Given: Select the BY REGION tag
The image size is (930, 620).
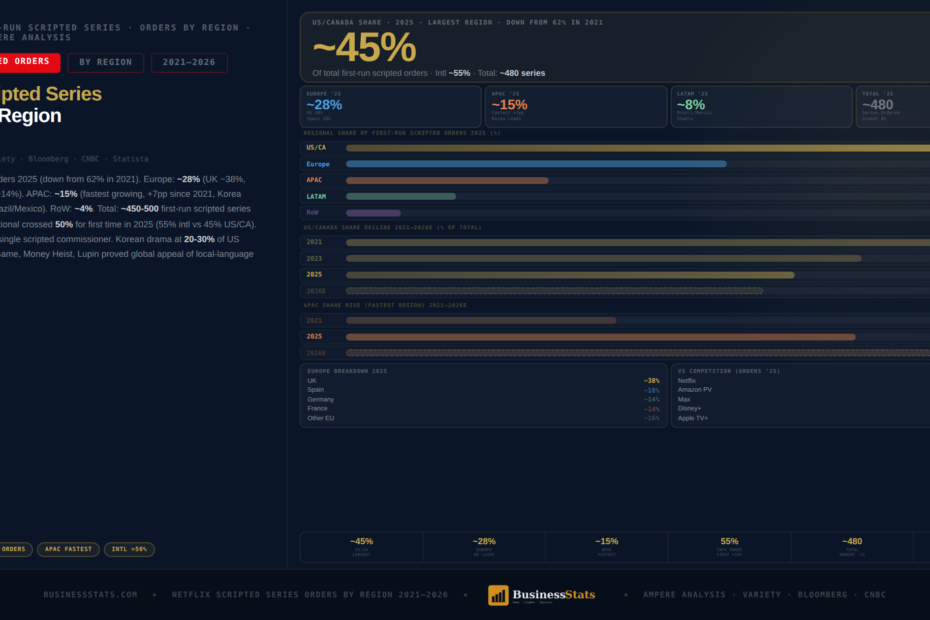Looking at the screenshot, I should coord(106,62).
